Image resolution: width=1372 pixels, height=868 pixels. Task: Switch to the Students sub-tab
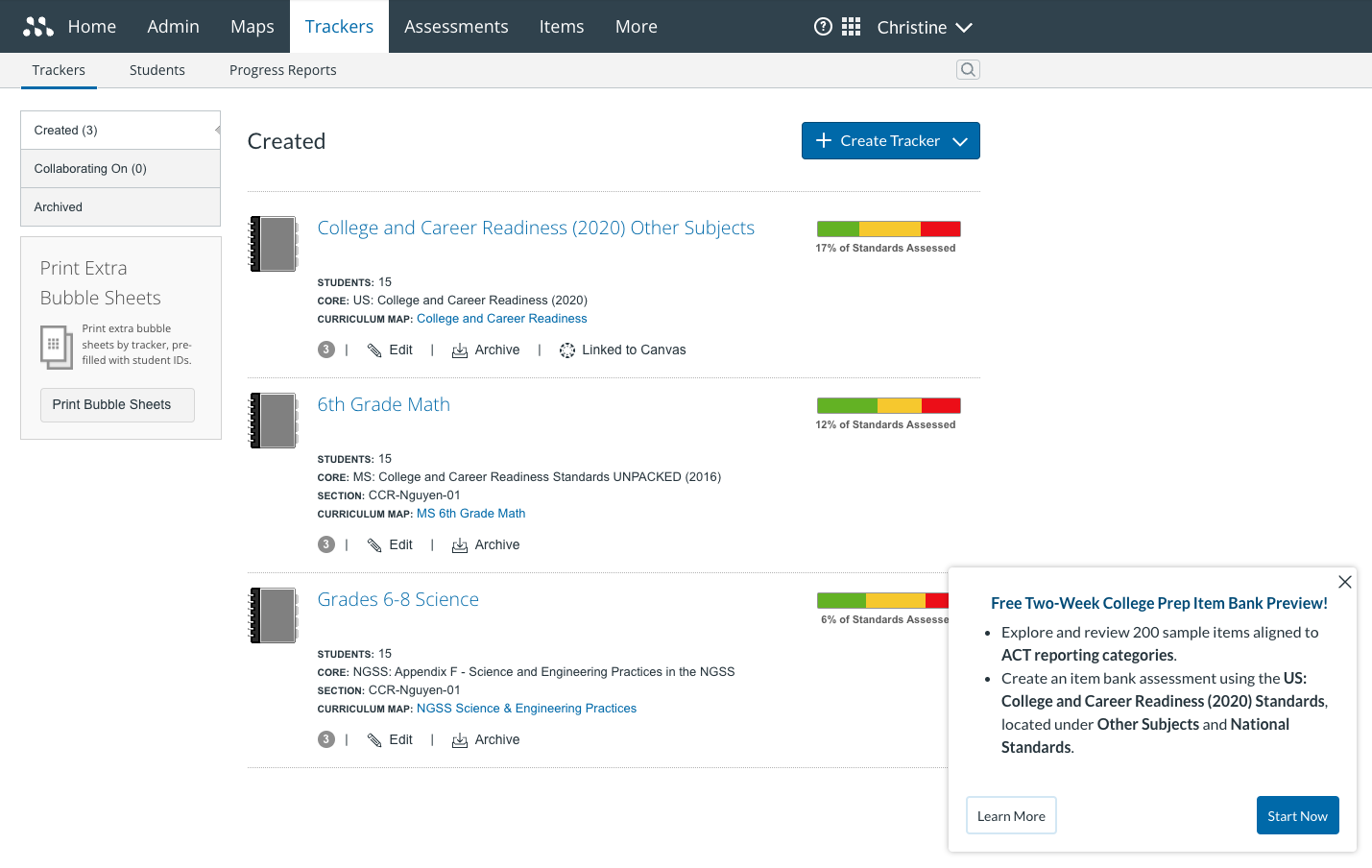157,70
